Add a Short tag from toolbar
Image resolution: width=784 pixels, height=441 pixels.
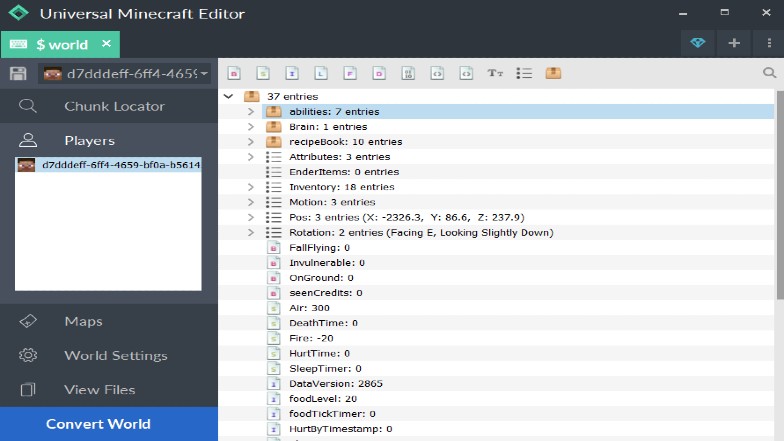(263, 73)
